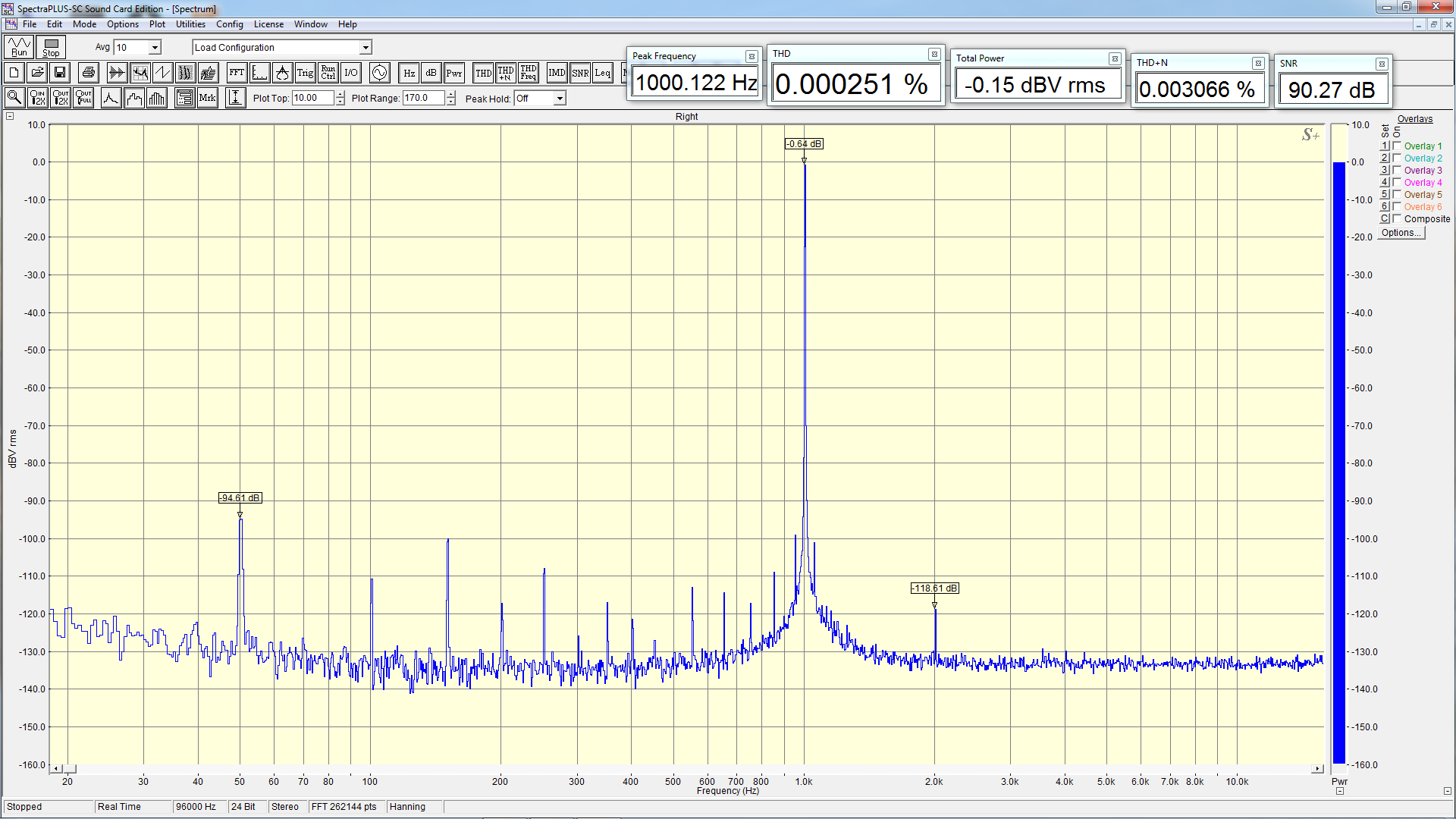Click the Run analyzer button
Image resolution: width=1456 pixels, height=819 pixels.
tap(19, 47)
